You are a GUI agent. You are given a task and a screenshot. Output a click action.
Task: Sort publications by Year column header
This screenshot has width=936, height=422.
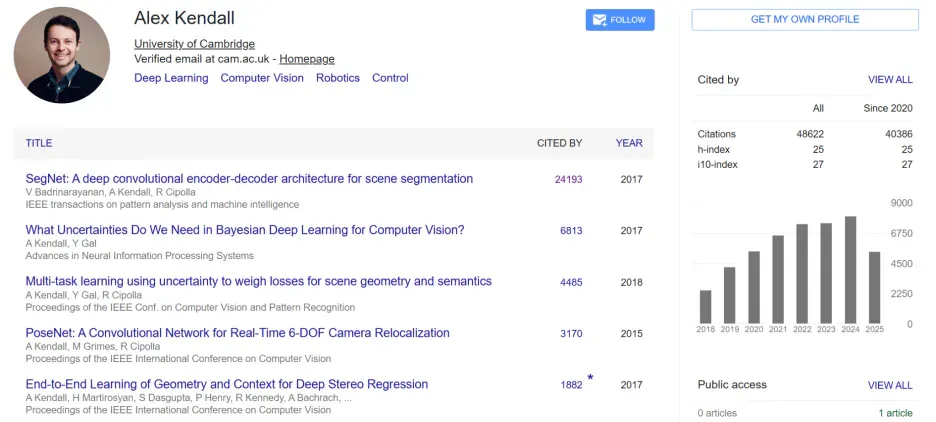click(x=629, y=143)
